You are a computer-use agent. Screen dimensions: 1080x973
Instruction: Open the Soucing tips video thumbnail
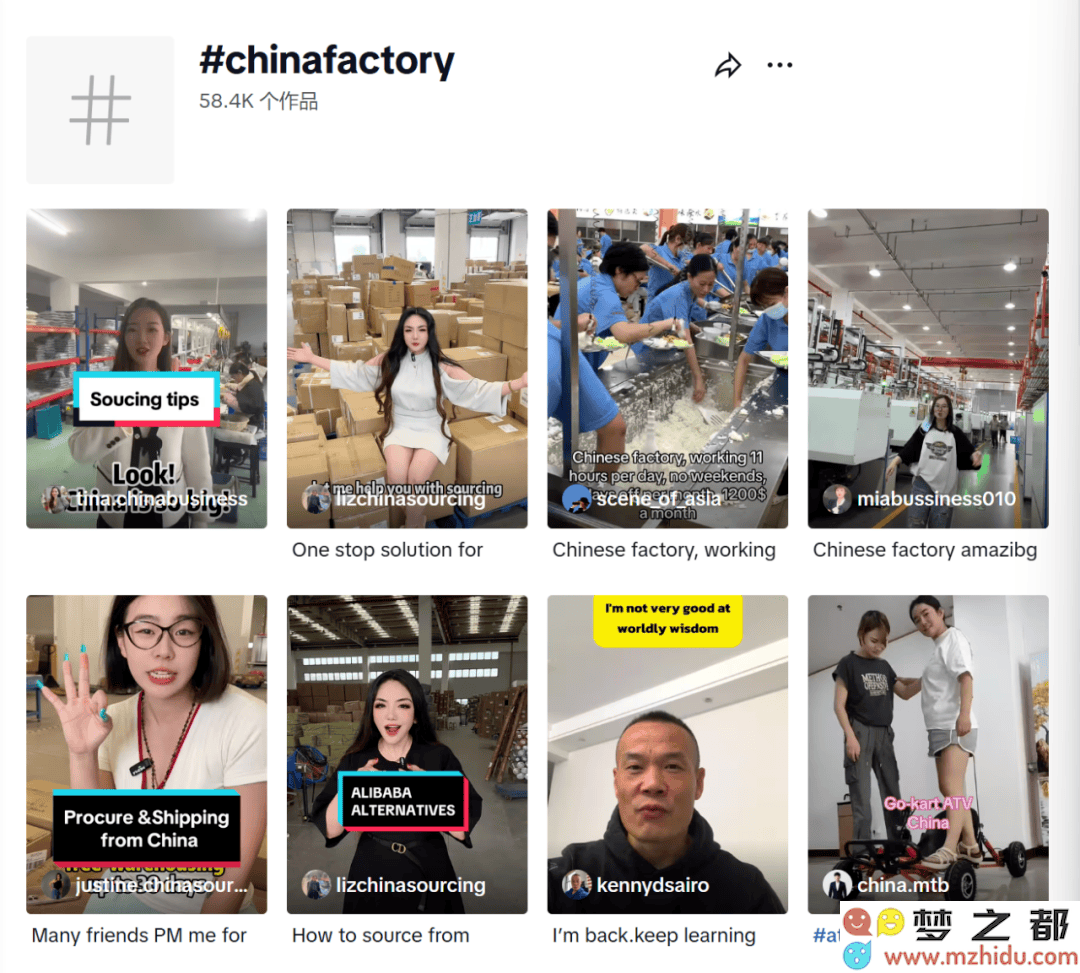147,368
